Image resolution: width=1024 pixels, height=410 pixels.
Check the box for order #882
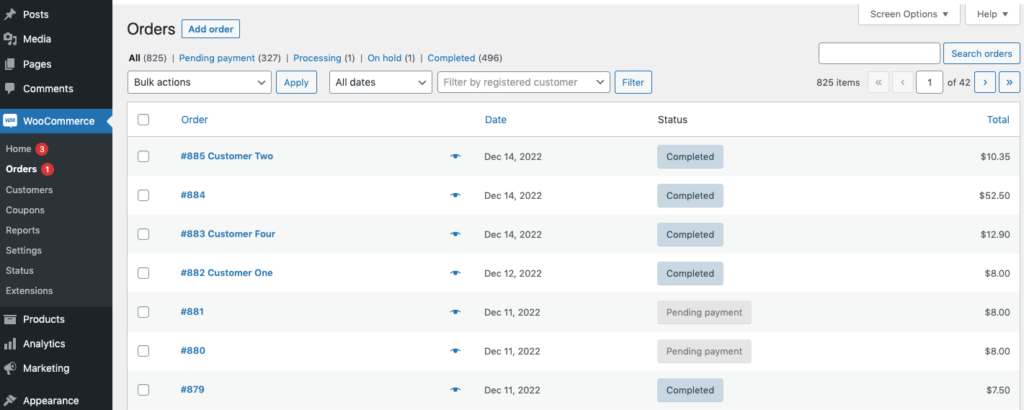point(144,273)
